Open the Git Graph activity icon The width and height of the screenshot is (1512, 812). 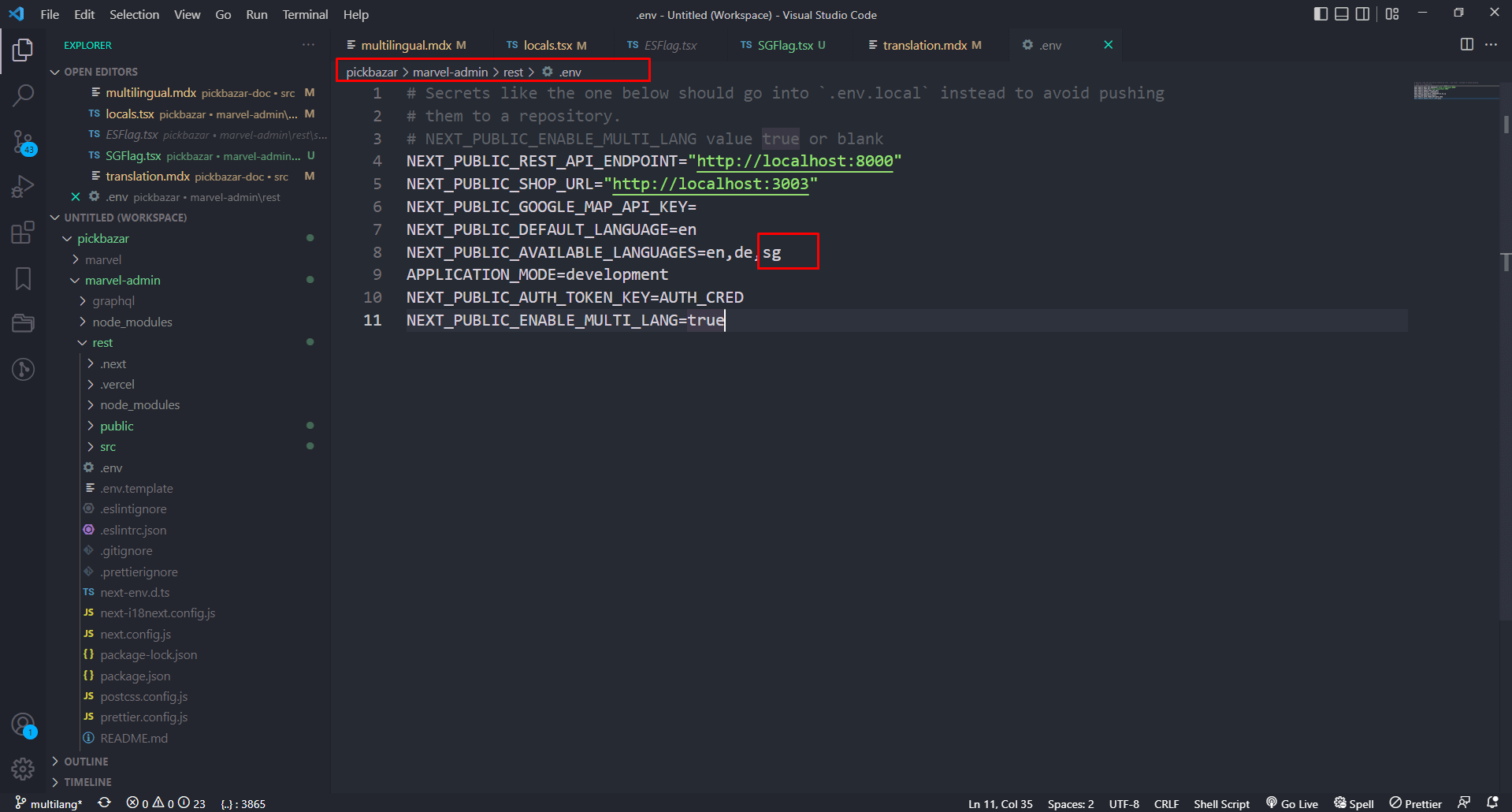pos(23,369)
